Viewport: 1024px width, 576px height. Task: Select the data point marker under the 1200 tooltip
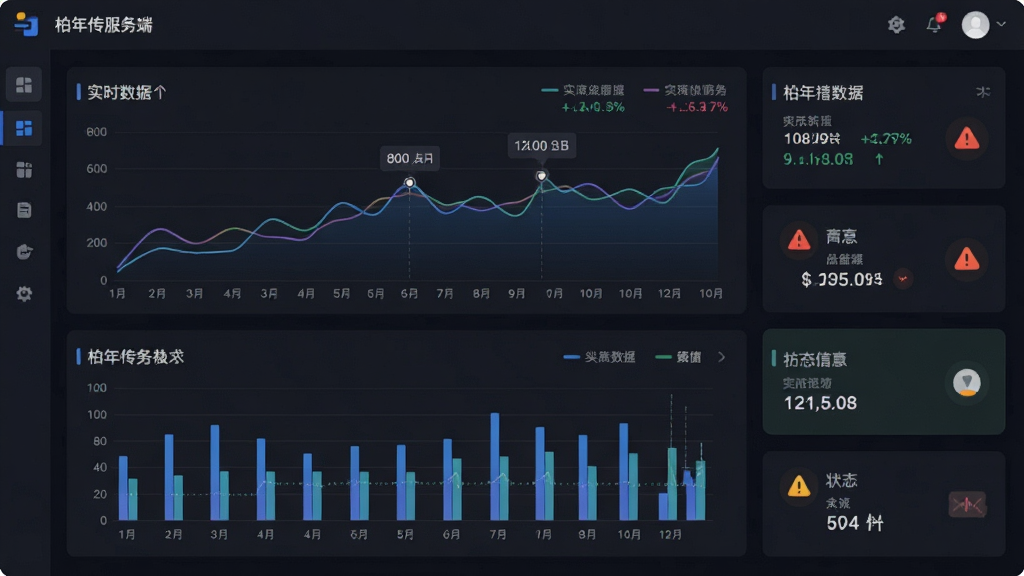coord(541,176)
